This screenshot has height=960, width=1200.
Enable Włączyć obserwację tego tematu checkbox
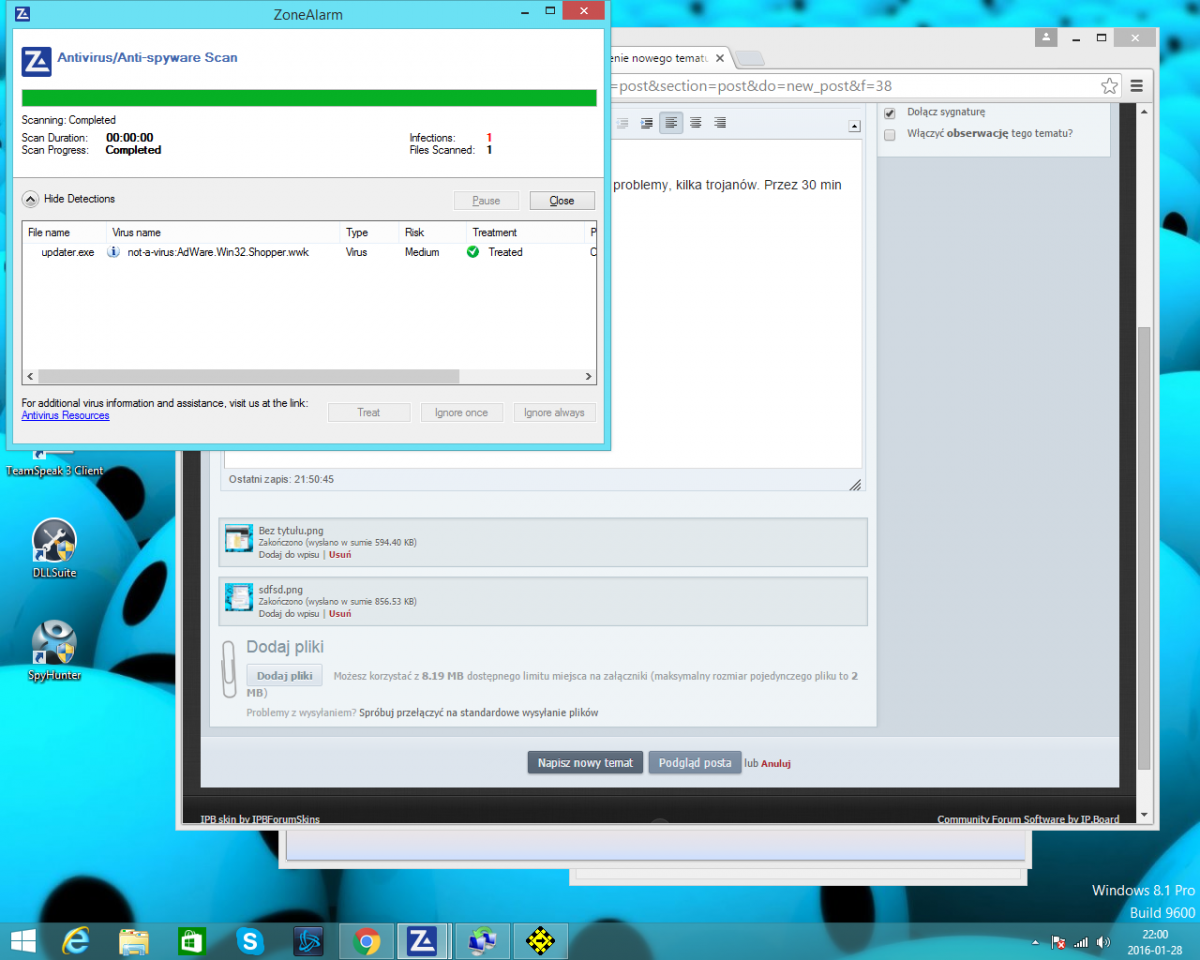(x=890, y=134)
